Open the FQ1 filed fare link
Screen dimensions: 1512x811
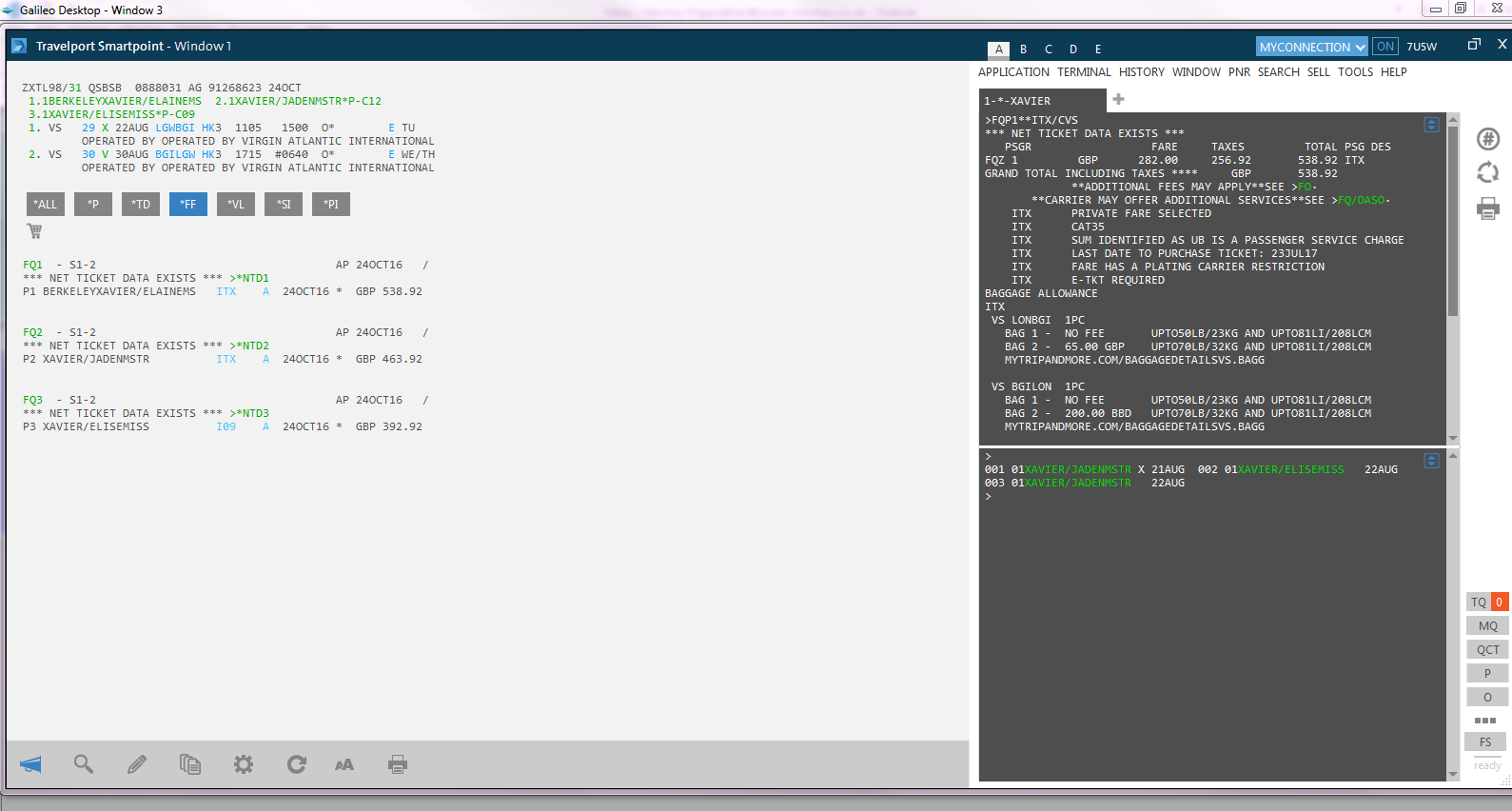click(x=32, y=265)
